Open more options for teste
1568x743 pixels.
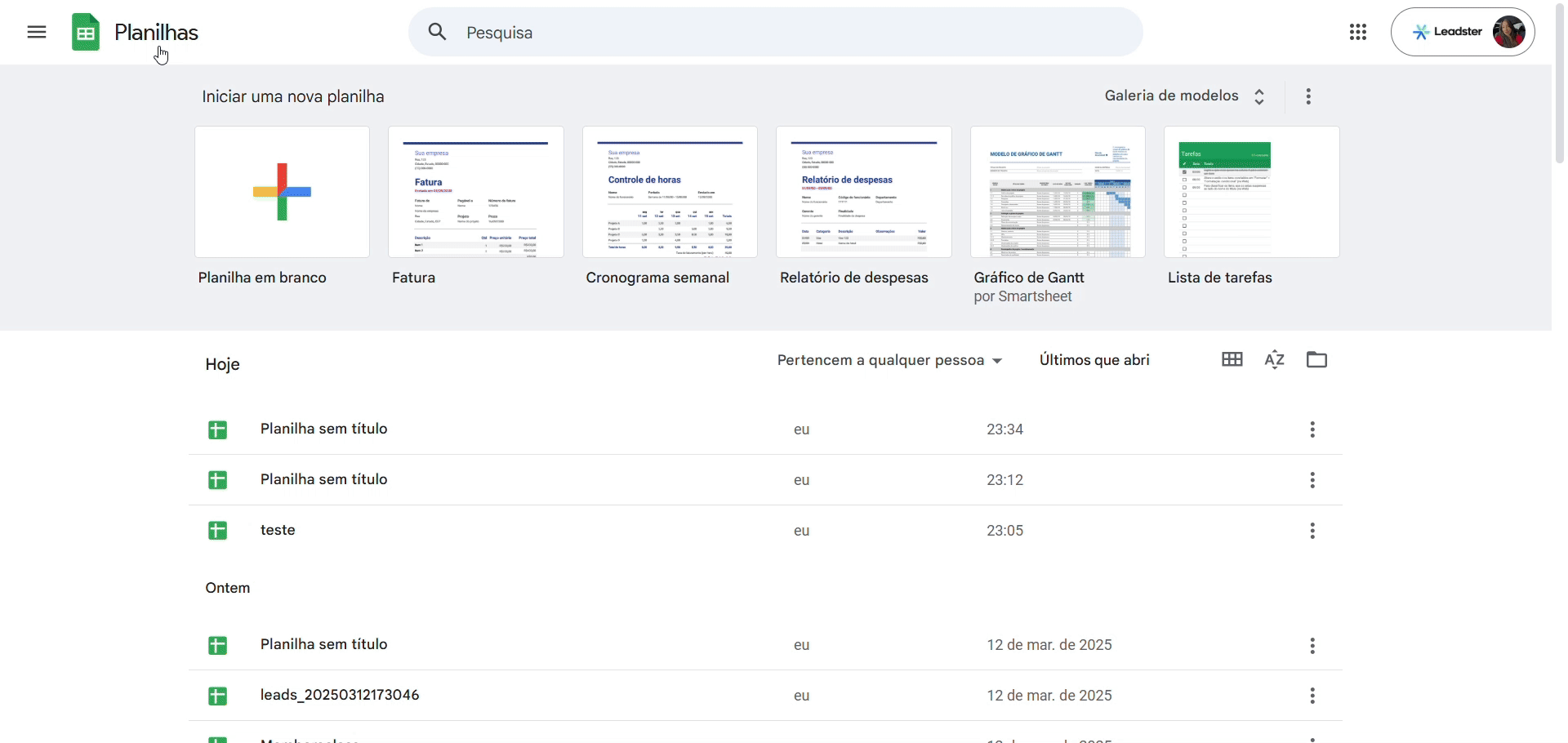point(1312,531)
